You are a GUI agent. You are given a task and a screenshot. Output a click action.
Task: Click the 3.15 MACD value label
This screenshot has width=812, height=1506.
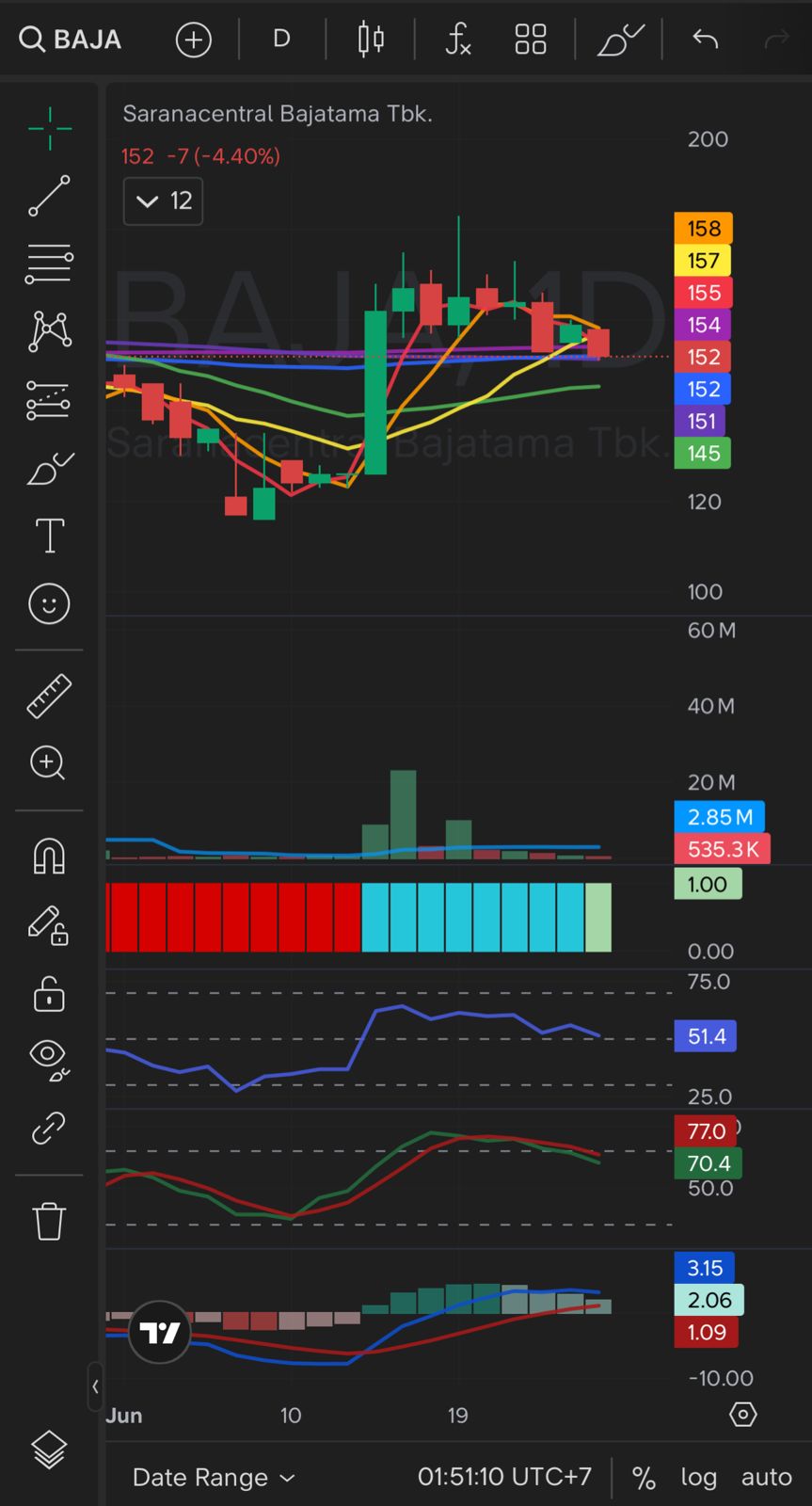tap(705, 1268)
